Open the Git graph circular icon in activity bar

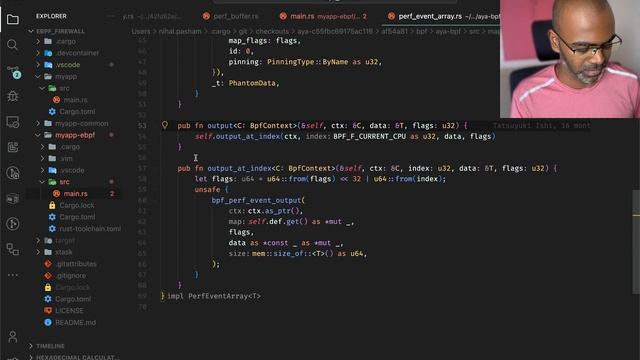[x=13, y=224]
